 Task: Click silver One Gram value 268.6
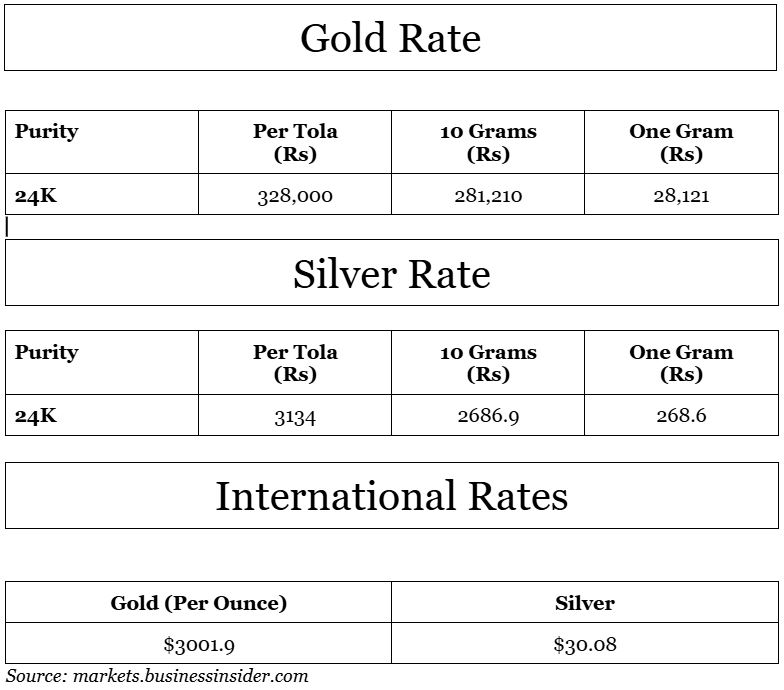pyautogui.click(x=681, y=416)
